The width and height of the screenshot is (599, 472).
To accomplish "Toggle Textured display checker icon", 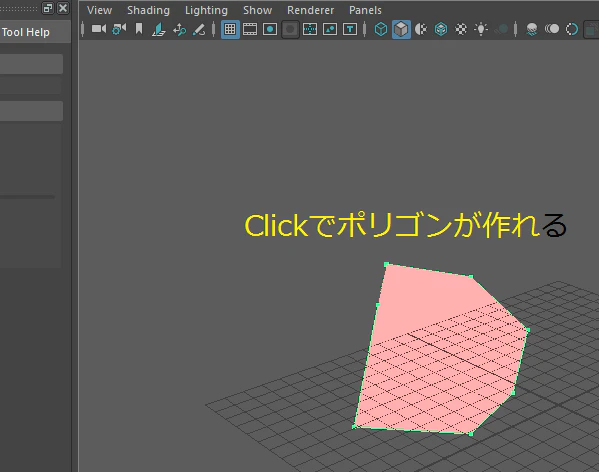I will (x=461, y=29).
